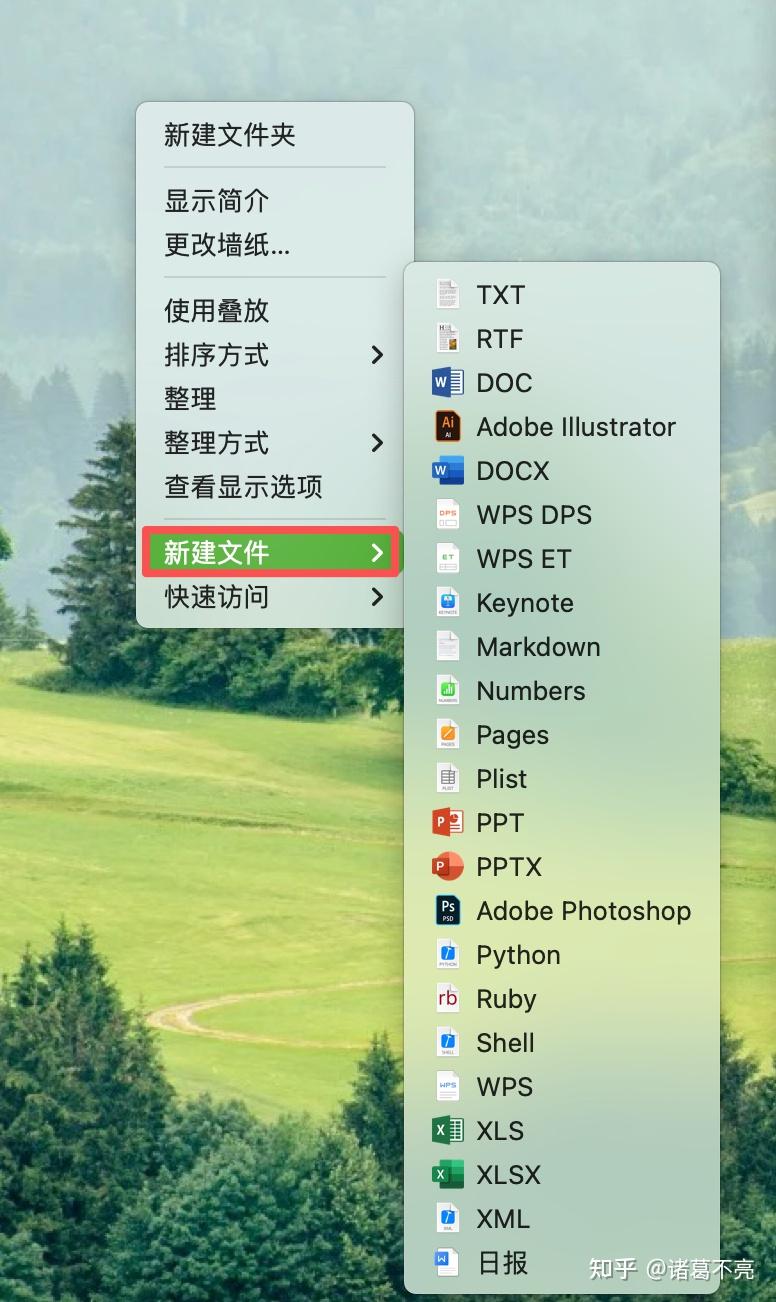The height and width of the screenshot is (1302, 776).
Task: Select 日报 text label
Action: (503, 1263)
